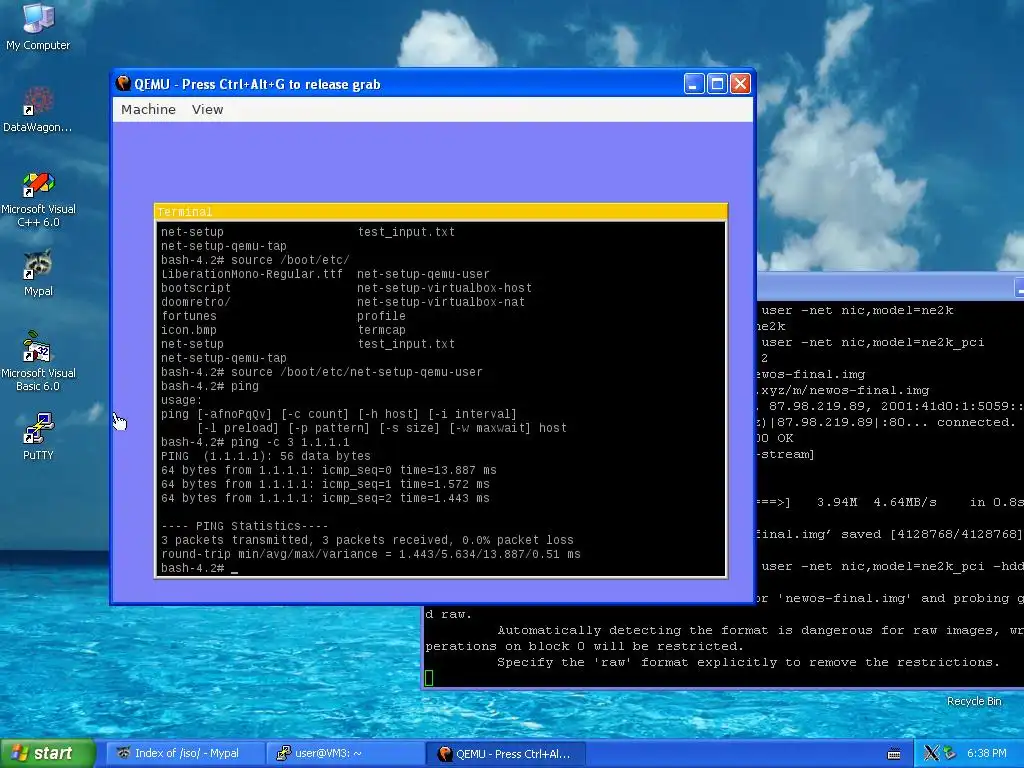Open the DataWagon desktop shortcut
The height and width of the screenshot is (768, 1024).
click(x=38, y=108)
